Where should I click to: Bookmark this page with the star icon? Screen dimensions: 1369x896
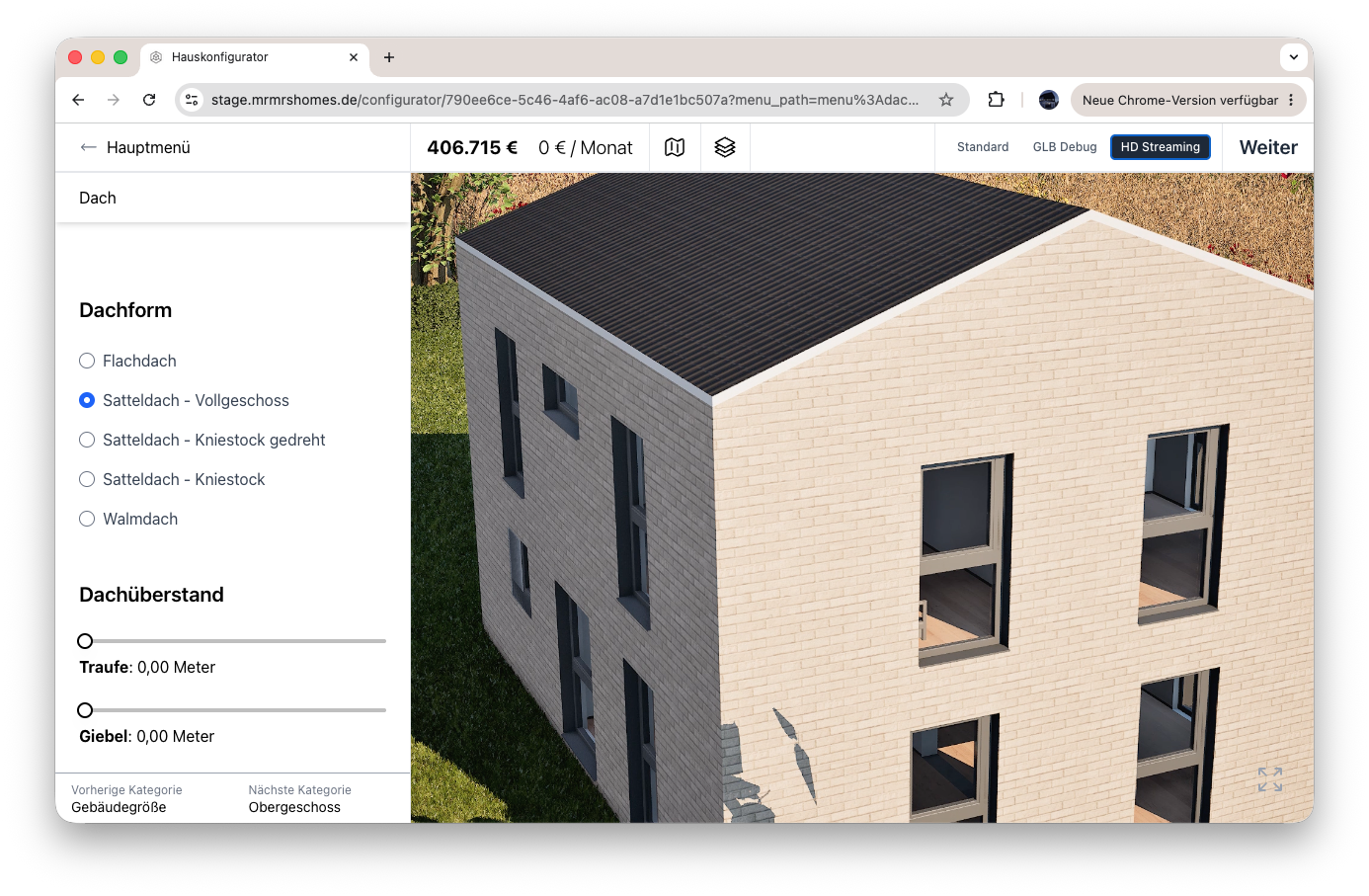coord(946,100)
